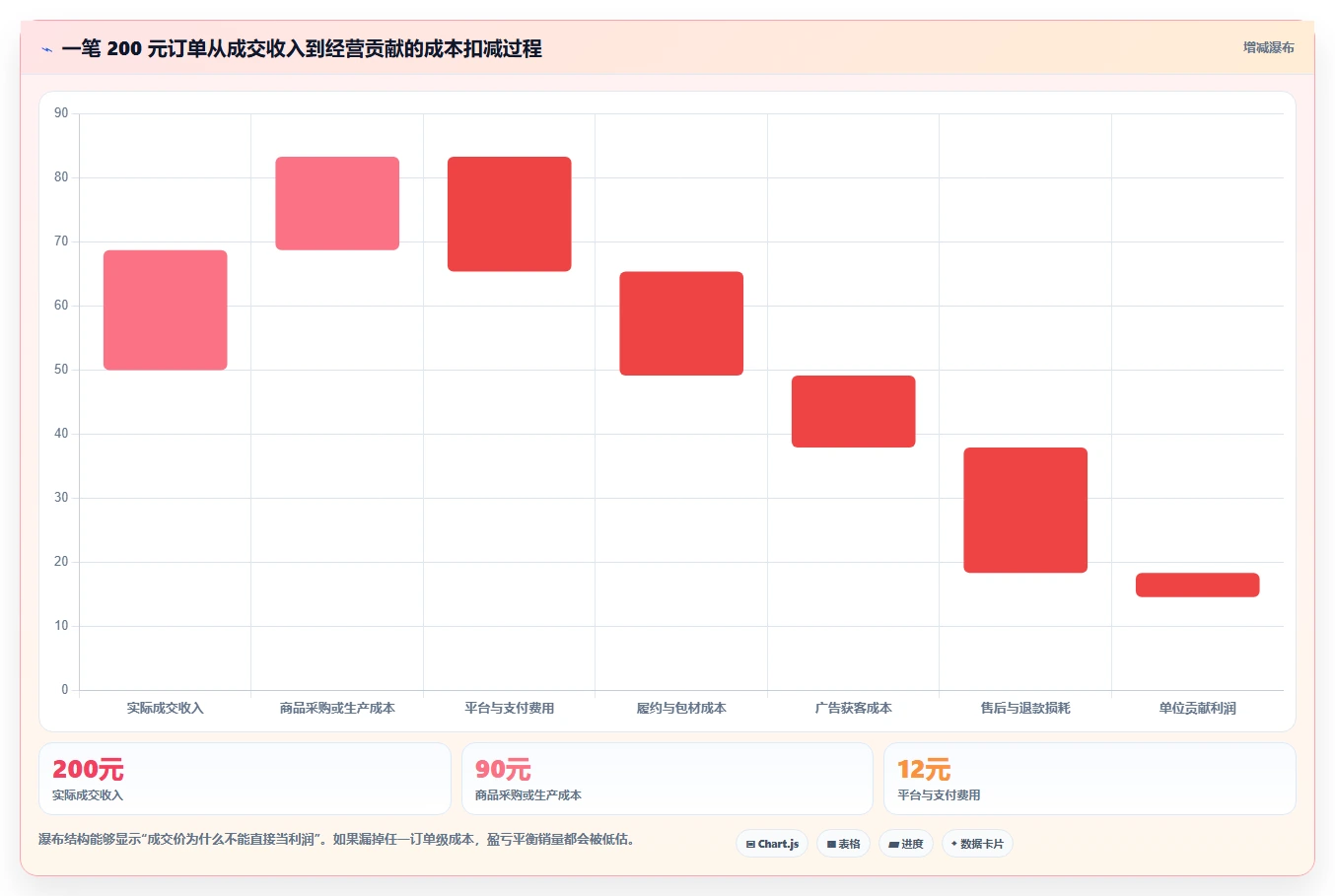Click the chart title about 200 元订单

[302, 48]
